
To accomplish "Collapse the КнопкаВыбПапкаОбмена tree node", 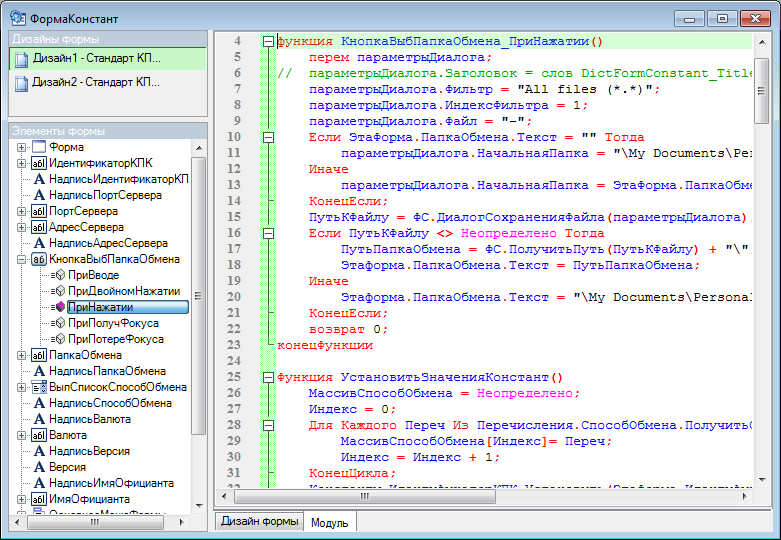I will [x=21, y=259].
